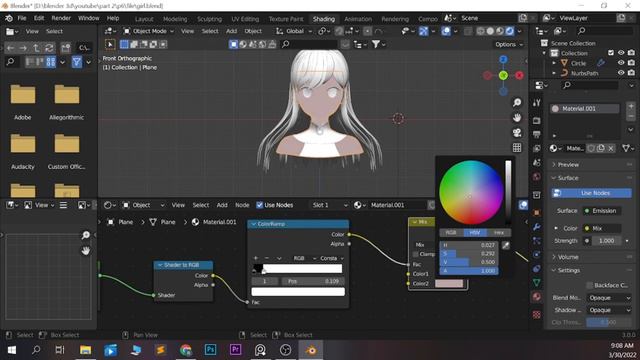Click the color wheel in the picker
Screen dimensions: 640x360
tap(471, 193)
